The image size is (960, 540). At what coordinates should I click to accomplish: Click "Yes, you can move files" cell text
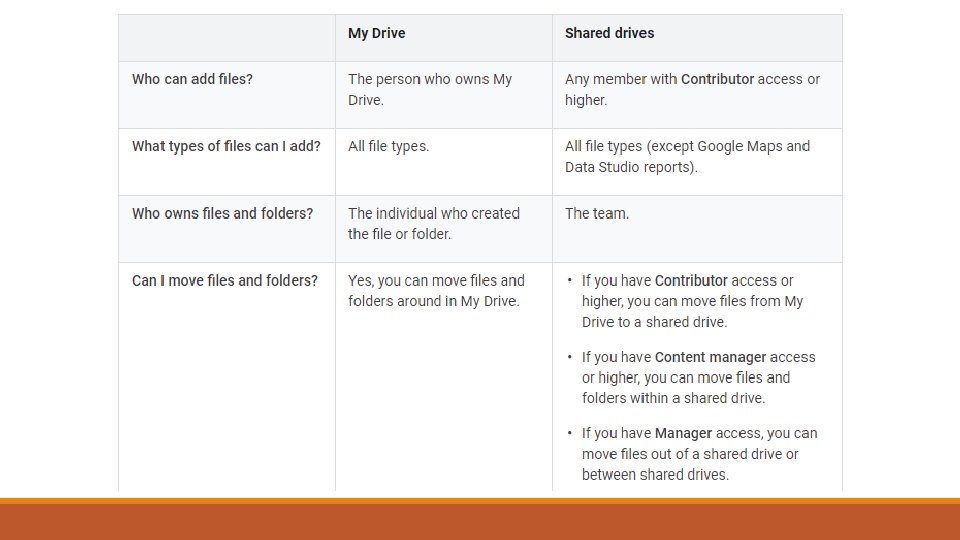pos(436,290)
